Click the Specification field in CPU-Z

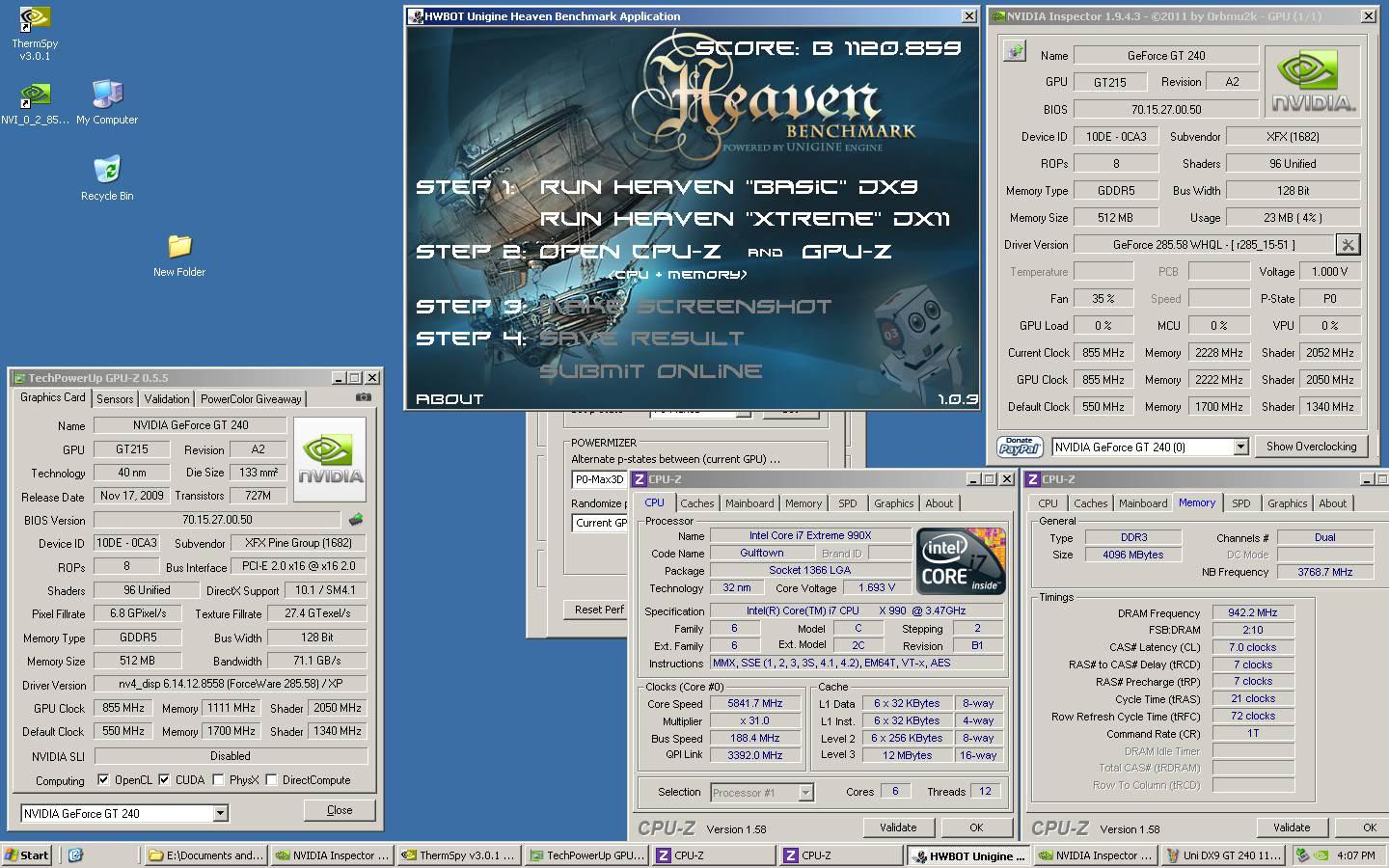point(857,610)
